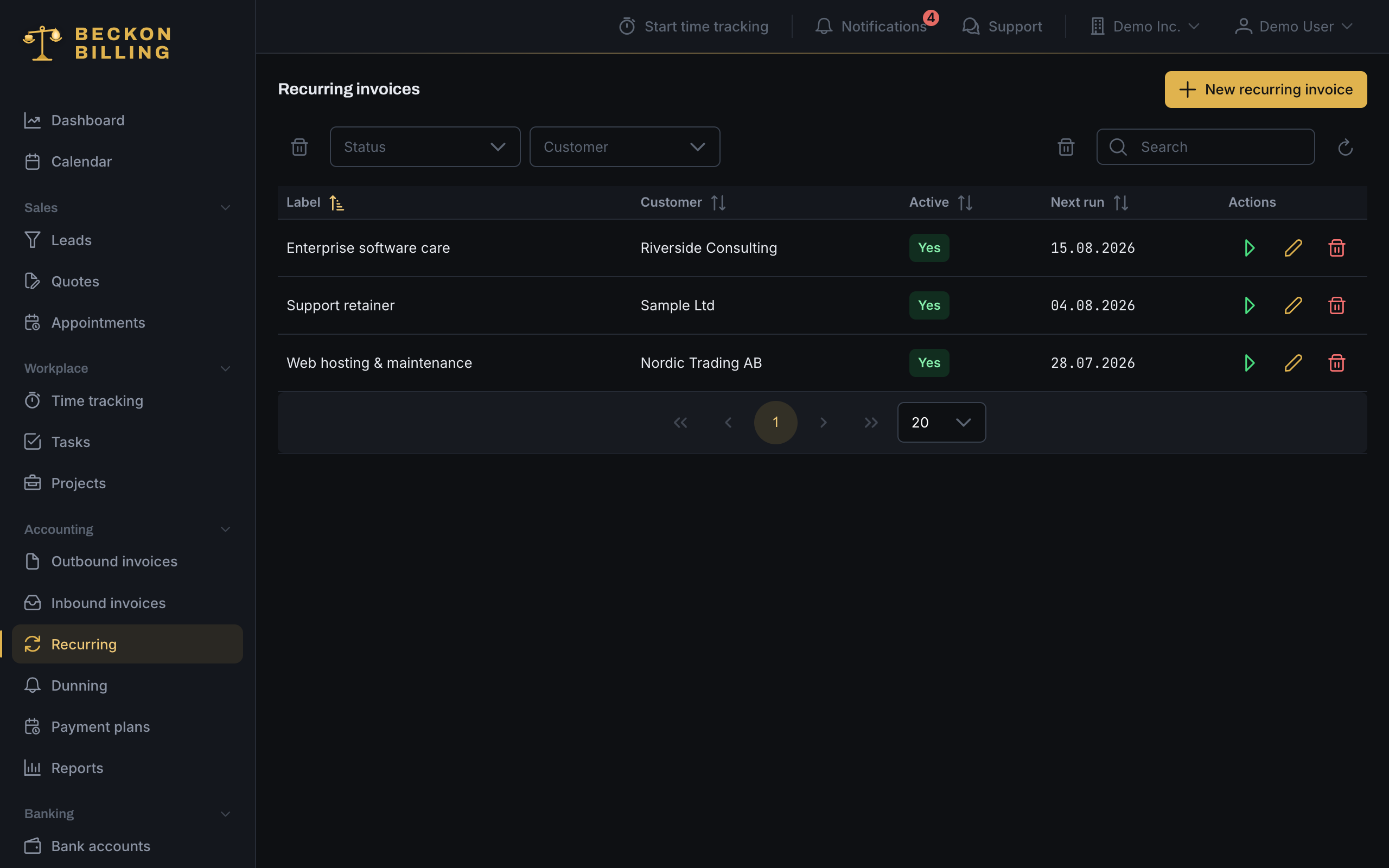Select page 1 in pagination
The height and width of the screenshot is (868, 1389).
click(775, 423)
